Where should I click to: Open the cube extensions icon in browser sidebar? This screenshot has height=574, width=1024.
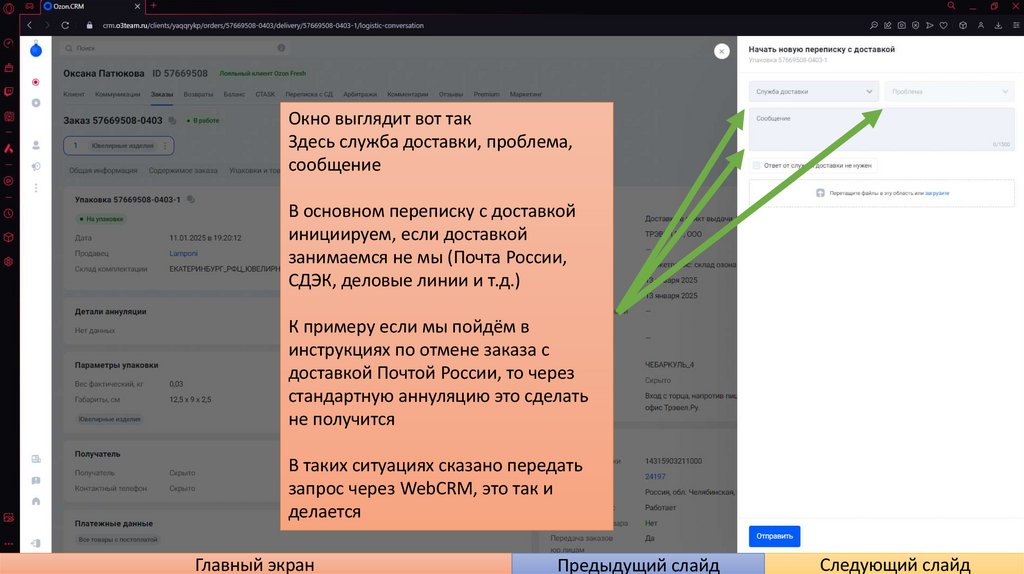coord(8,238)
